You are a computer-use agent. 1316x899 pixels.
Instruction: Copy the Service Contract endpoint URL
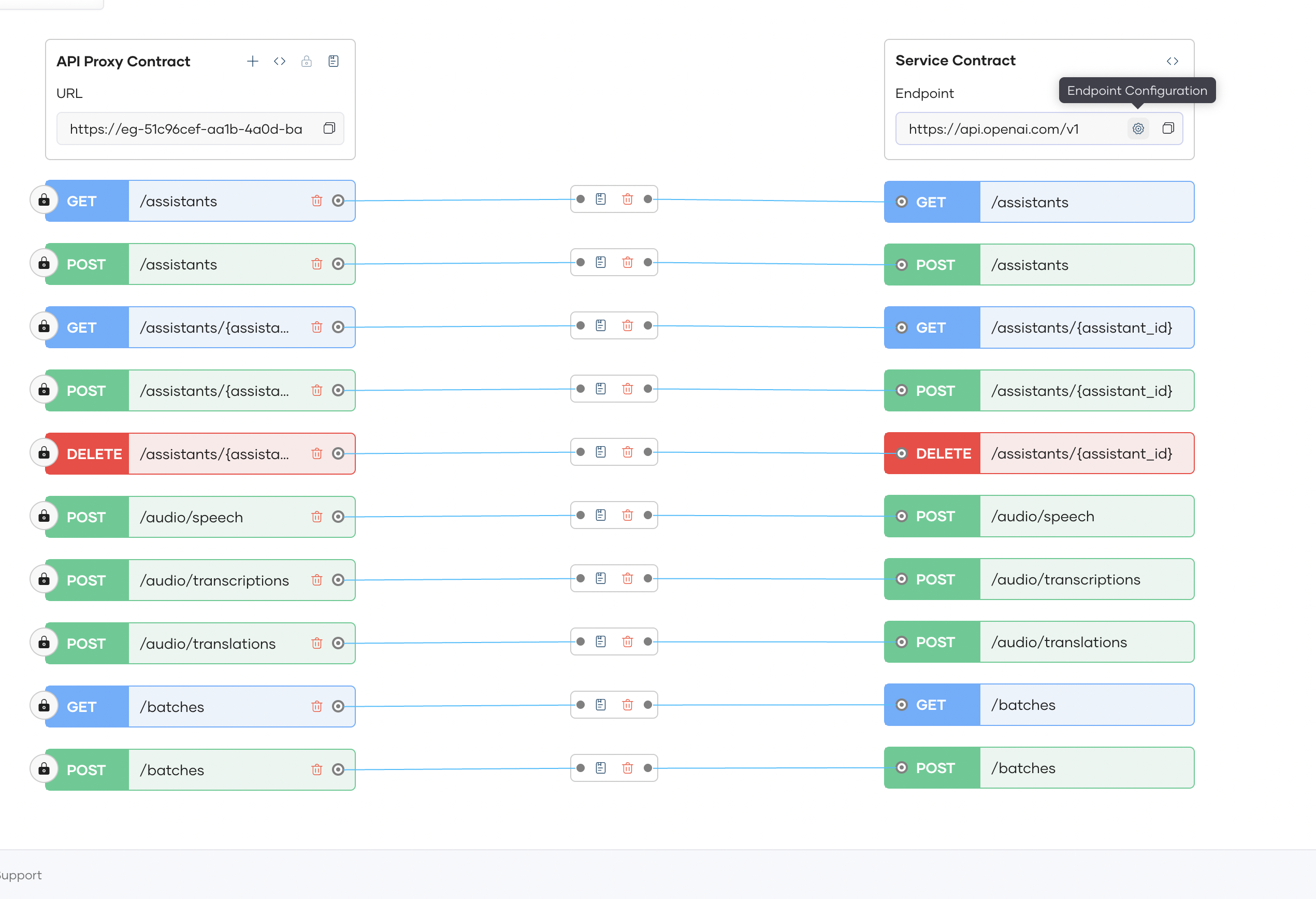1168,129
